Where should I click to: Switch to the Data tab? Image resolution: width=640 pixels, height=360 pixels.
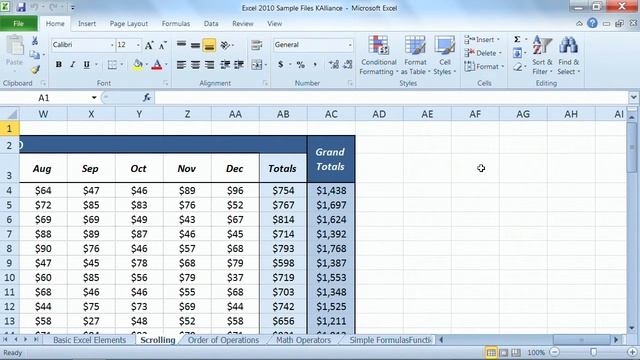tap(211, 24)
